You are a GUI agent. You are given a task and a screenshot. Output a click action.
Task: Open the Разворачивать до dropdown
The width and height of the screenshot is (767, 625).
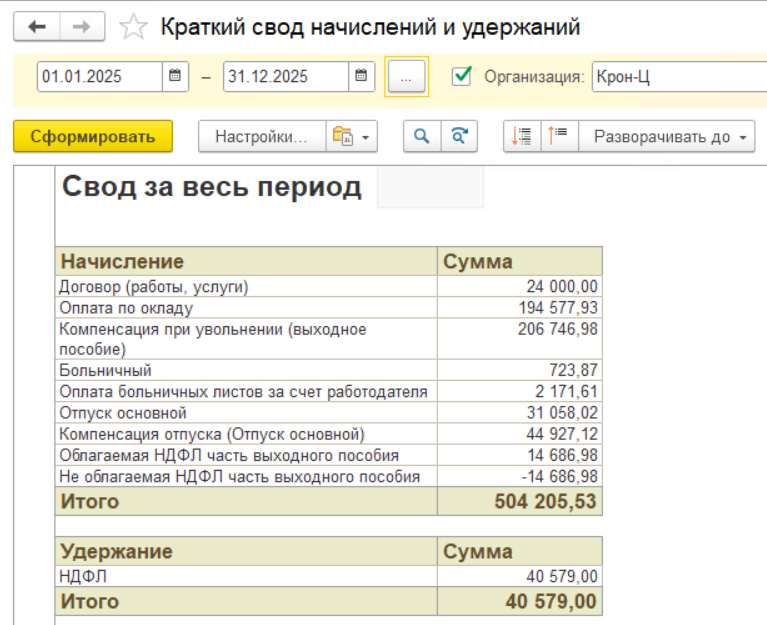click(667, 136)
